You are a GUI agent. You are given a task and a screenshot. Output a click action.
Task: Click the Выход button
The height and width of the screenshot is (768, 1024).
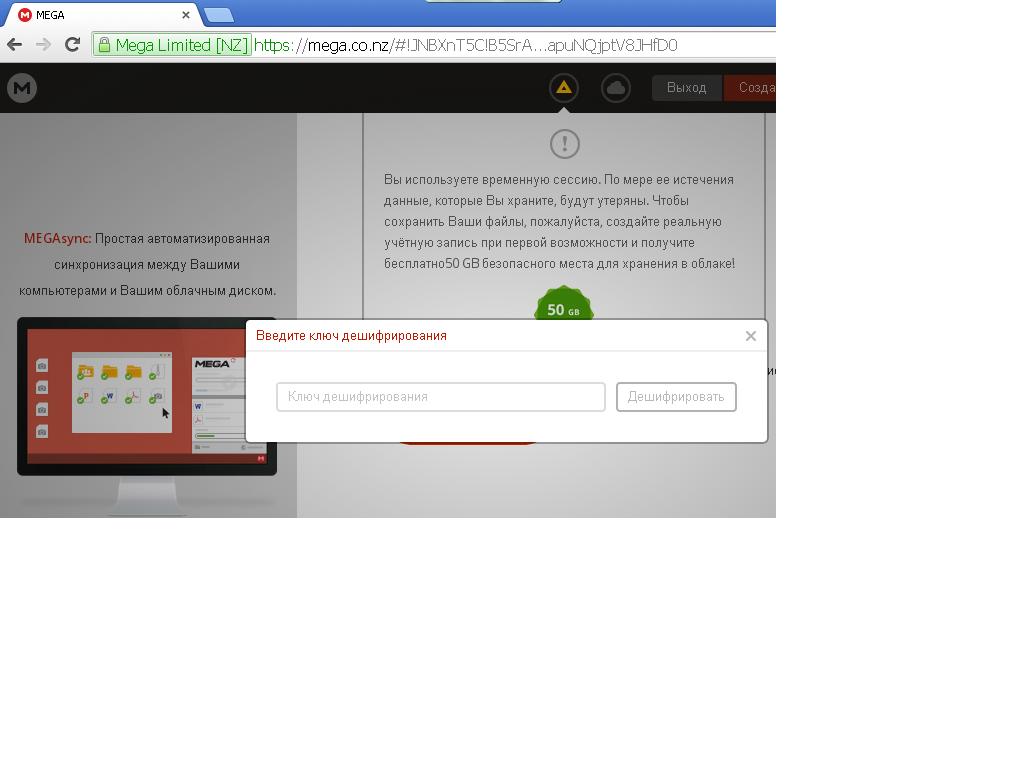click(x=686, y=88)
